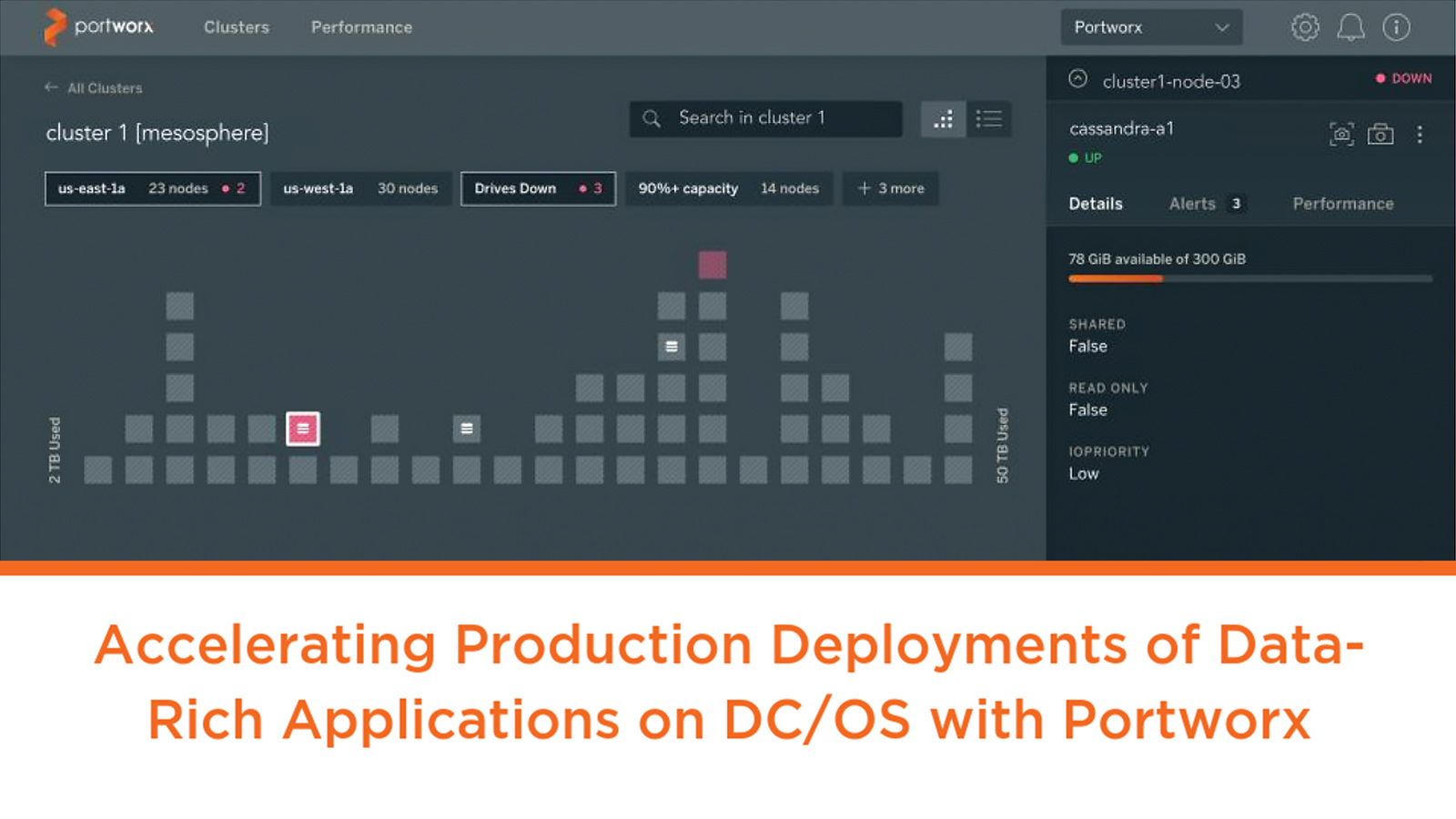Open the notifications bell icon
1456x819 pixels.
point(1350,27)
